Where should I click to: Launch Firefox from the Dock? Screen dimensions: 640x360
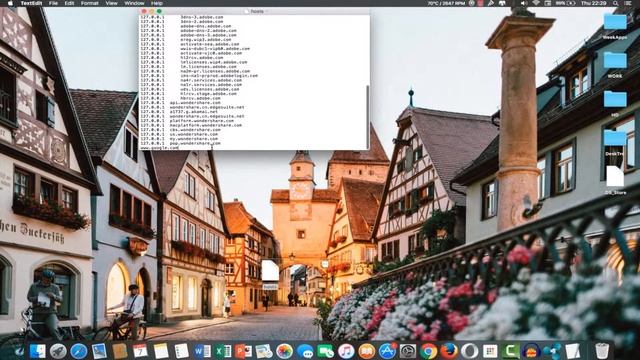pyautogui.click(x=449, y=351)
